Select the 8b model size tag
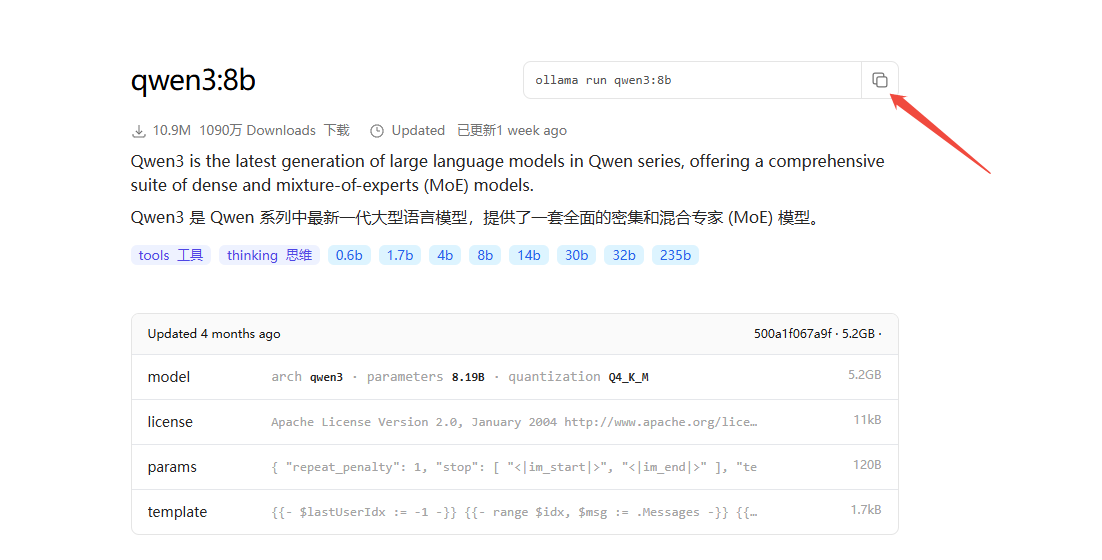 [485, 255]
